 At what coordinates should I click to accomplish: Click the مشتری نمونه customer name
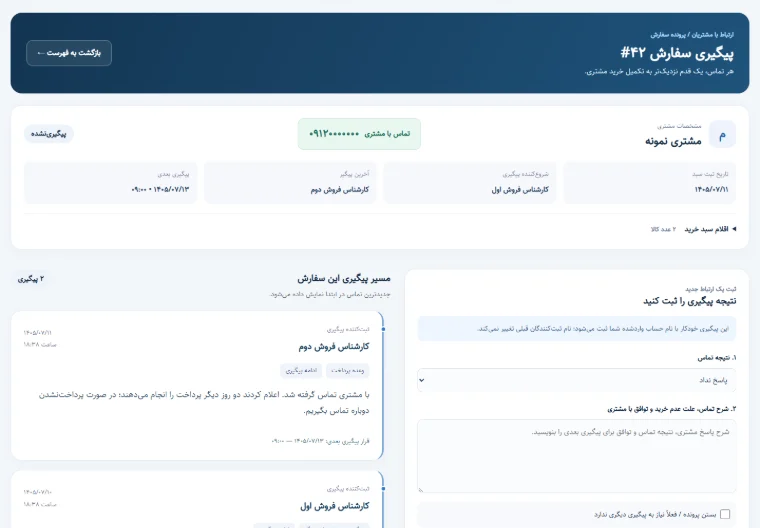pos(673,141)
